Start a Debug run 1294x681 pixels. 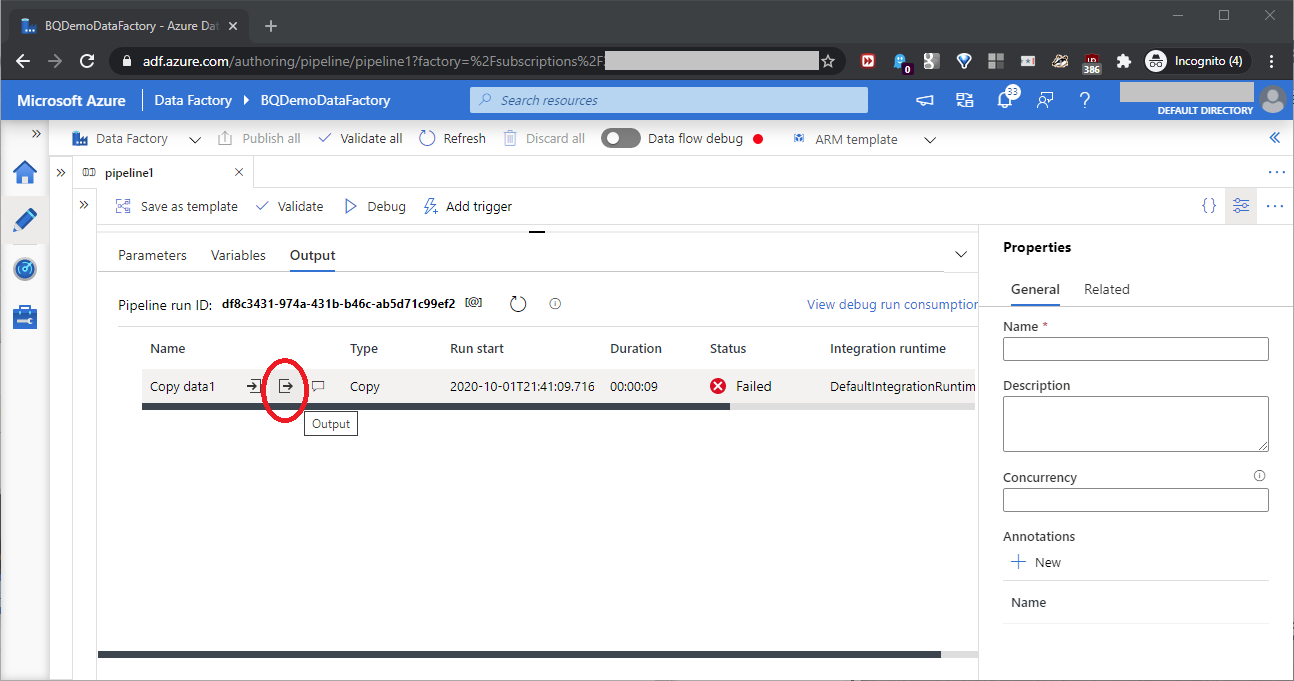click(x=375, y=206)
